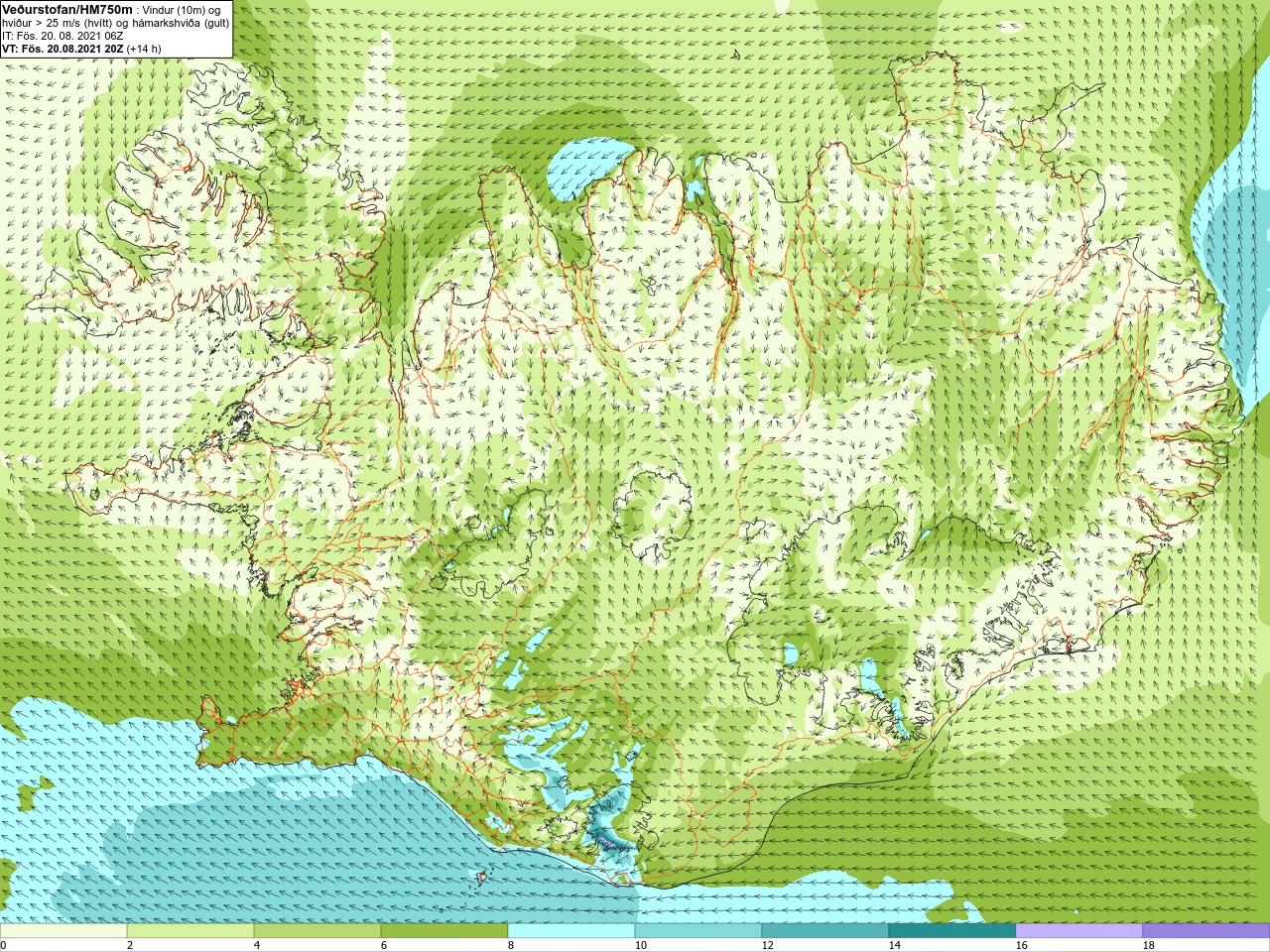
Task: Click the legend scale label '12'
Action: (767, 945)
